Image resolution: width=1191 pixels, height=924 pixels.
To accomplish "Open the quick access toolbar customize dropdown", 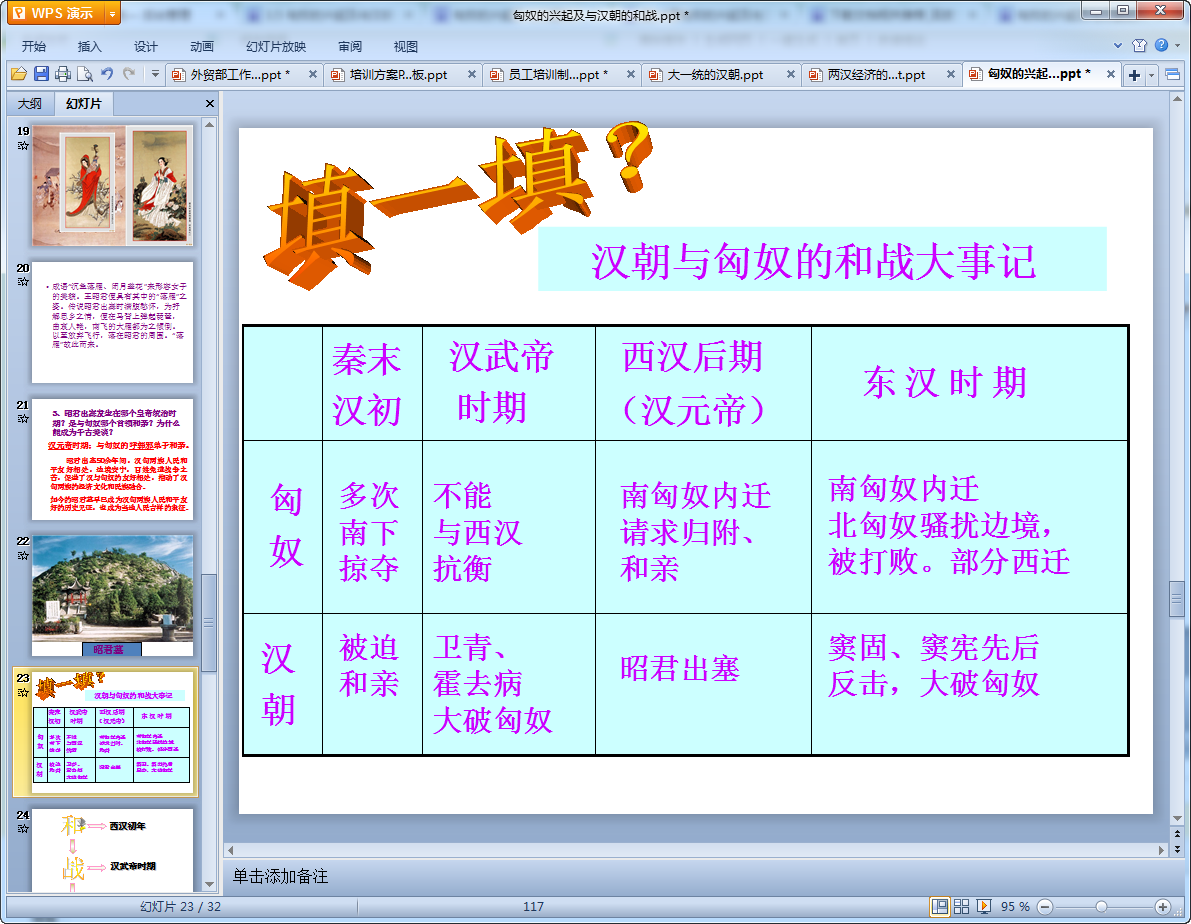I will coord(155,74).
